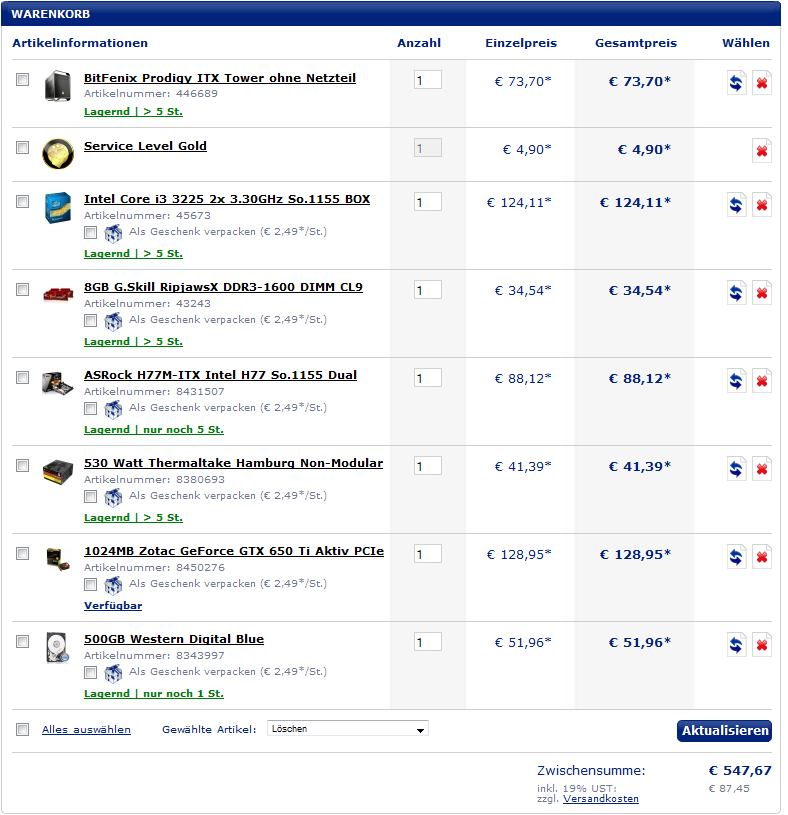Open BitFenix Prodigy case thumbnail
This screenshot has width=788, height=815.
pyautogui.click(x=57, y=85)
